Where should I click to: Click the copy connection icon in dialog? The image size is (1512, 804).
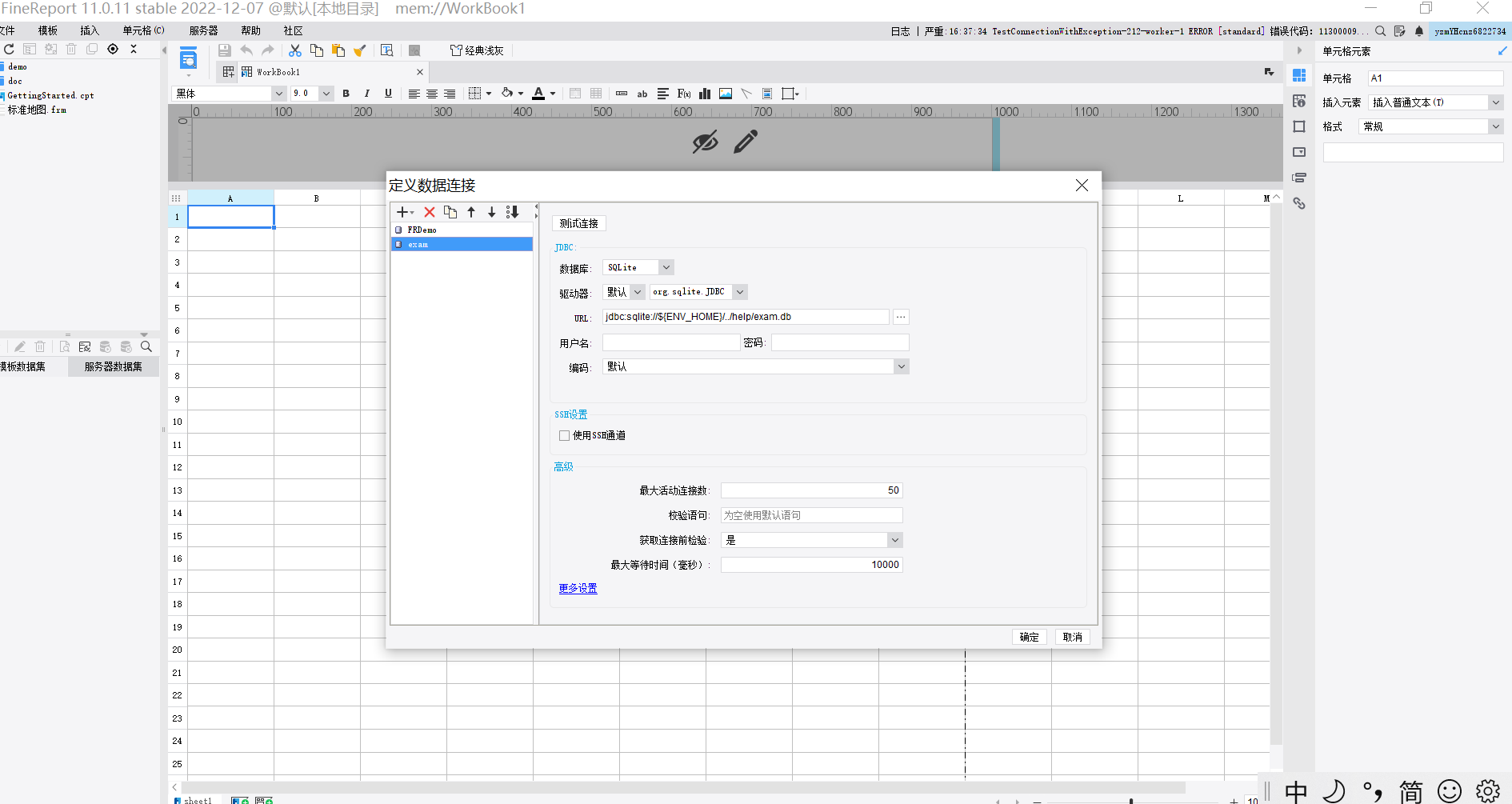pos(450,212)
